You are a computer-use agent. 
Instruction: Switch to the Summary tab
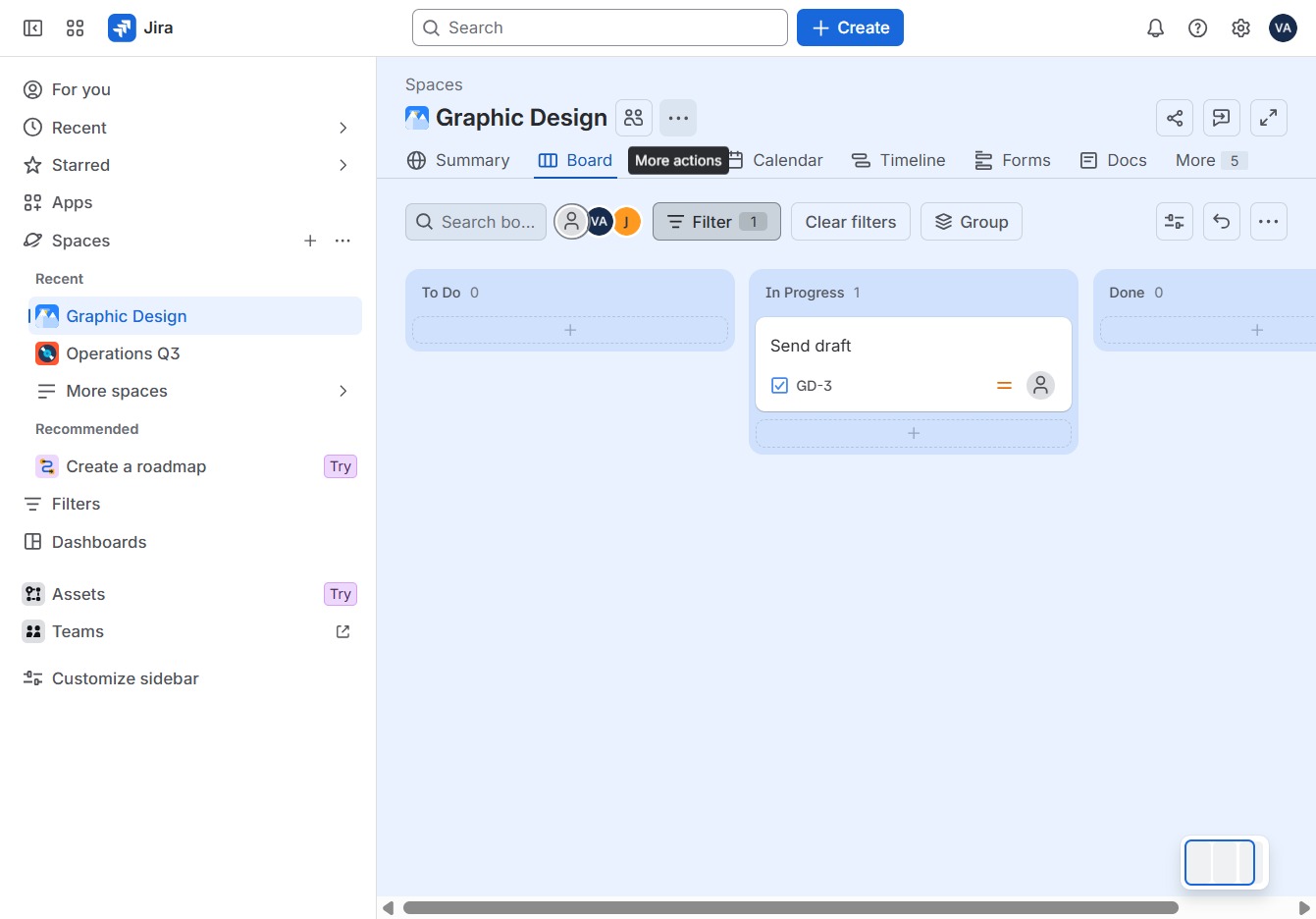pyautogui.click(x=458, y=160)
